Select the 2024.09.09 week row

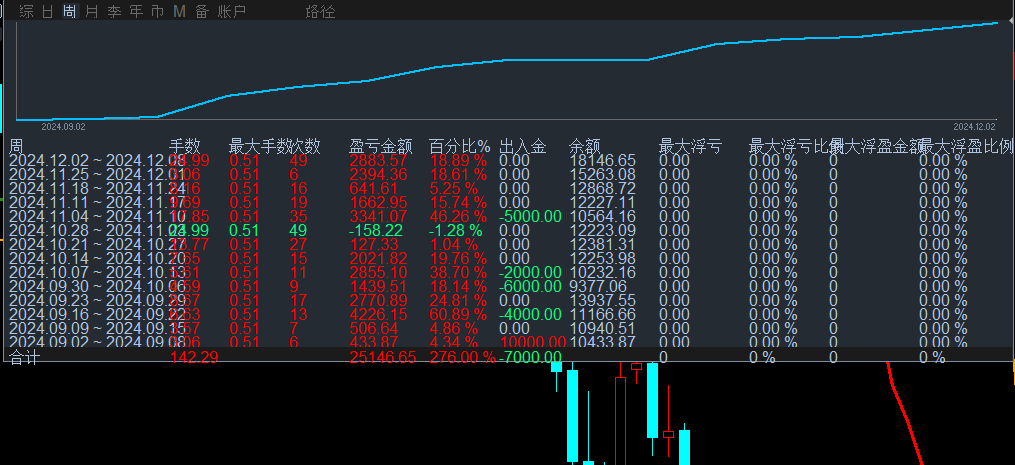(508, 328)
